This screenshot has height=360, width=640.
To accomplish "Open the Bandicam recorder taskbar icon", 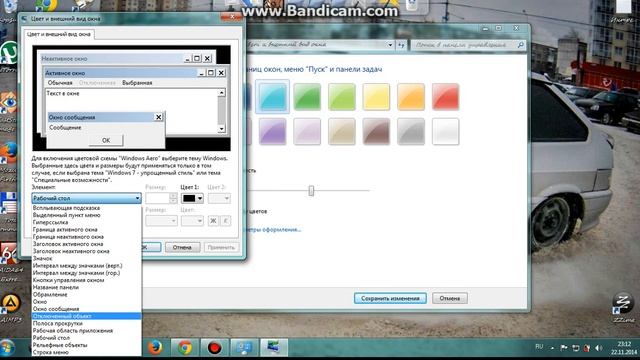I will [x=214, y=348].
